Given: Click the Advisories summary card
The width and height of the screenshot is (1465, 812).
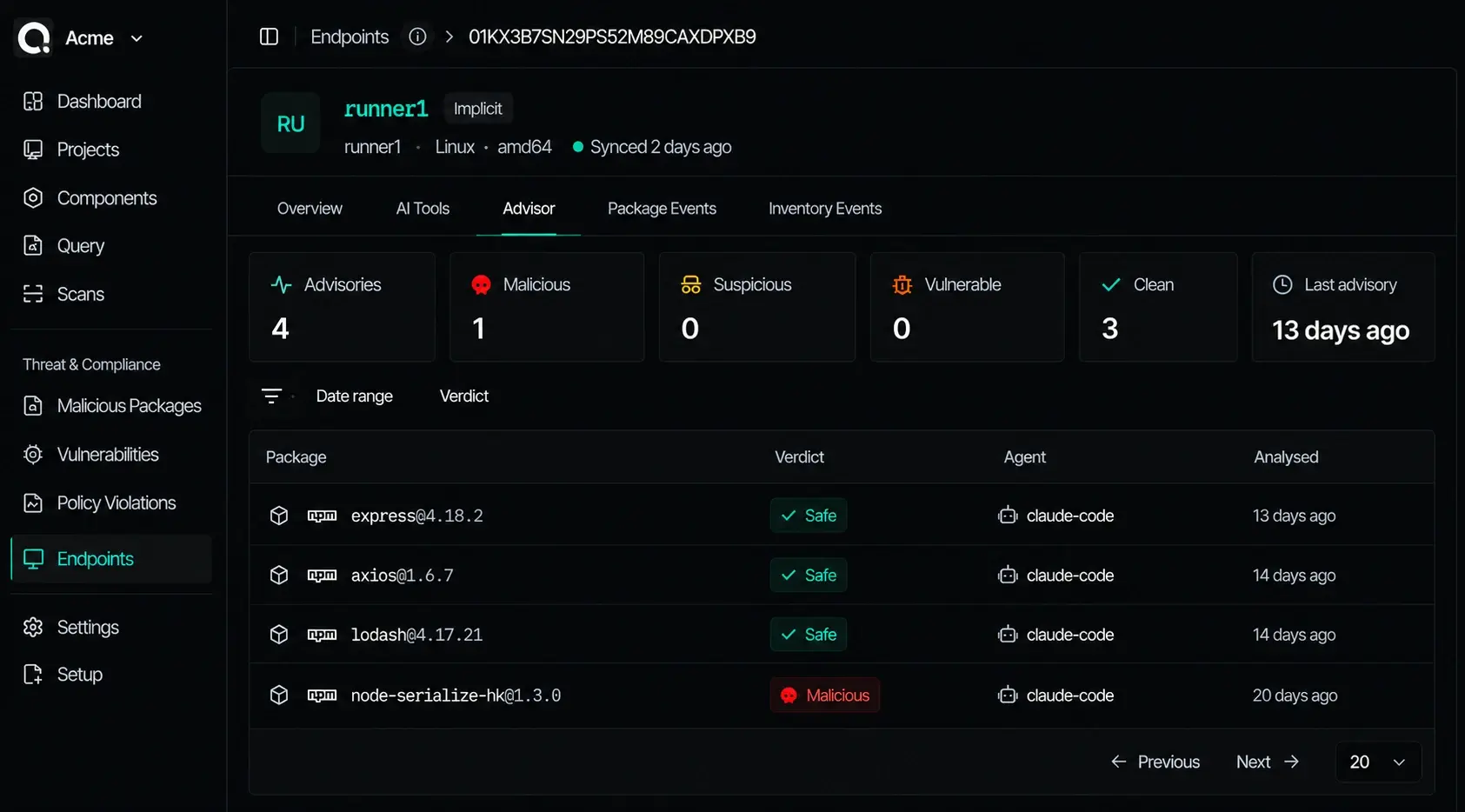Looking at the screenshot, I should [343, 307].
